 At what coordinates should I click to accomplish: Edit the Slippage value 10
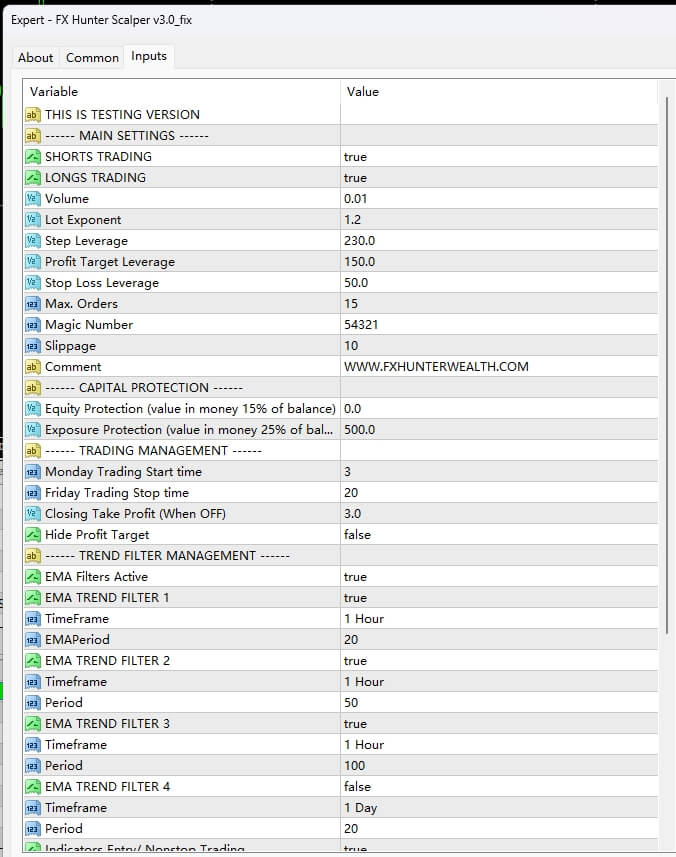click(498, 346)
